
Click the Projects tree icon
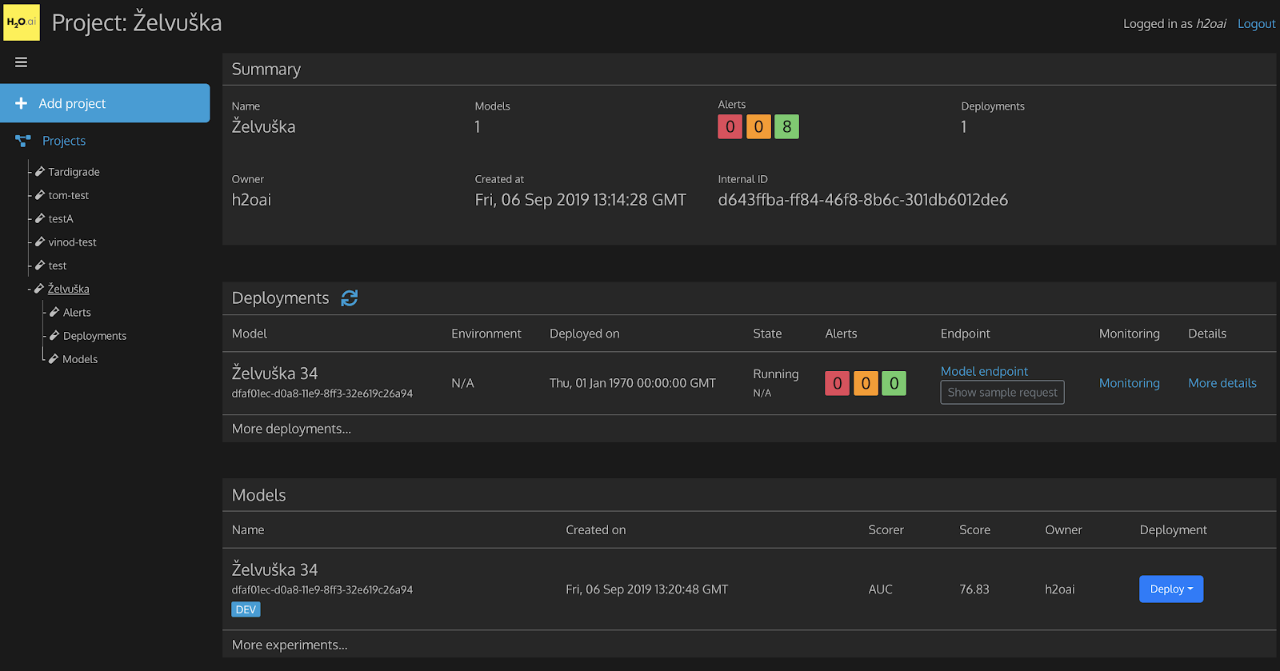pos(23,141)
